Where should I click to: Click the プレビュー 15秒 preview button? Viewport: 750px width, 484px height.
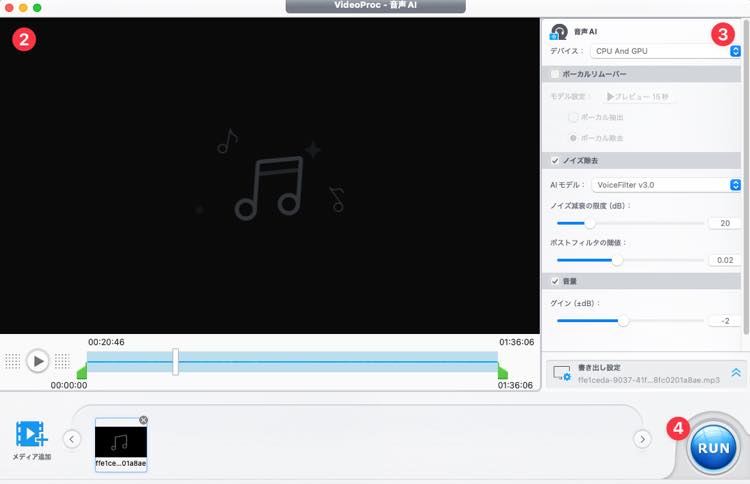(638, 97)
